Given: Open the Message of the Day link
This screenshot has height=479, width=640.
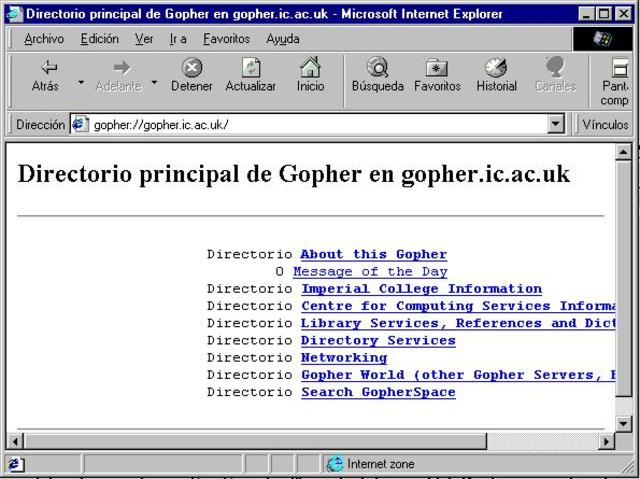Looking at the screenshot, I should [370, 271].
